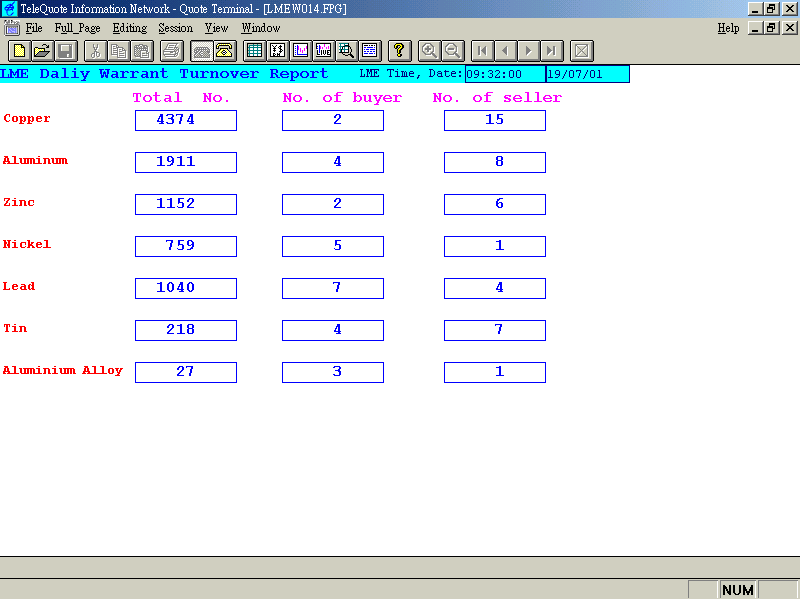
Task: Click the grid search magnifier icon
Action: [x=346, y=51]
